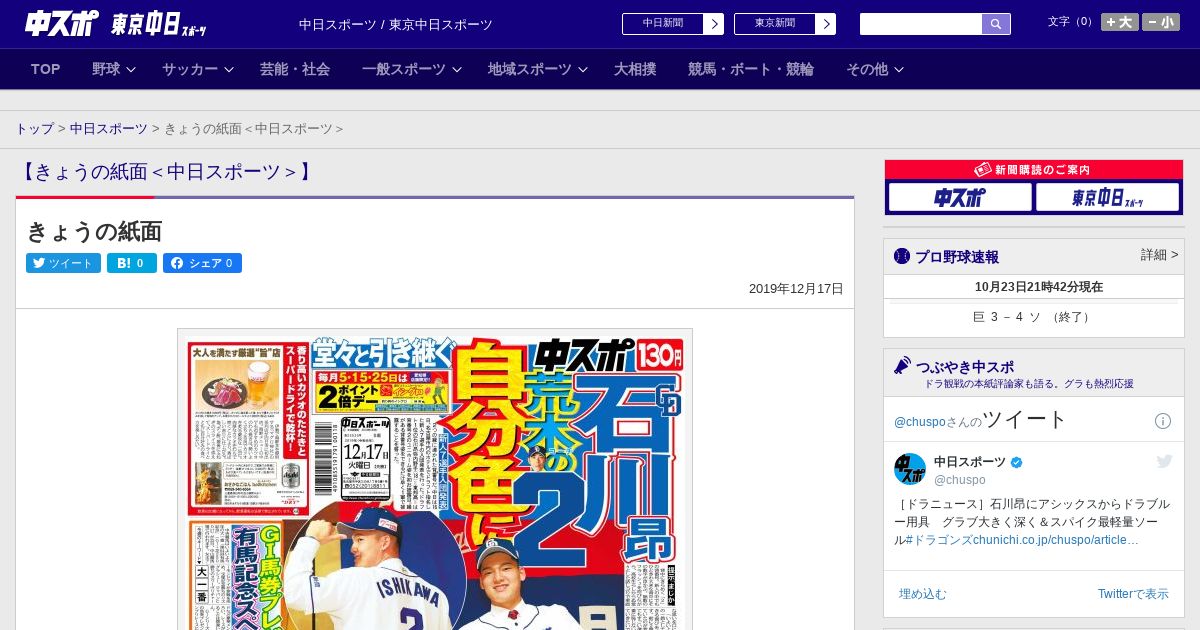Open 詳細 link for プロ野球速報
The width and height of the screenshot is (1200, 630).
pos(1159,255)
